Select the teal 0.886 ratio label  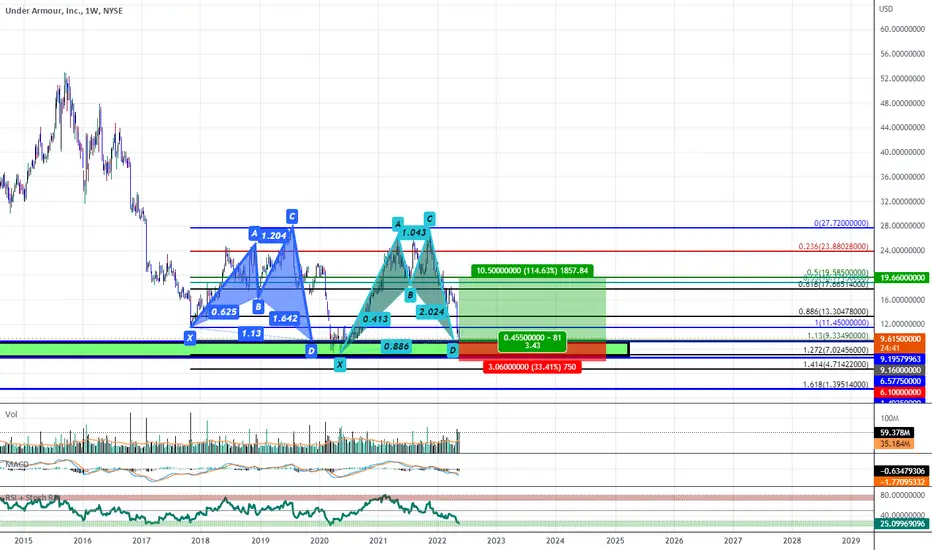point(396,346)
